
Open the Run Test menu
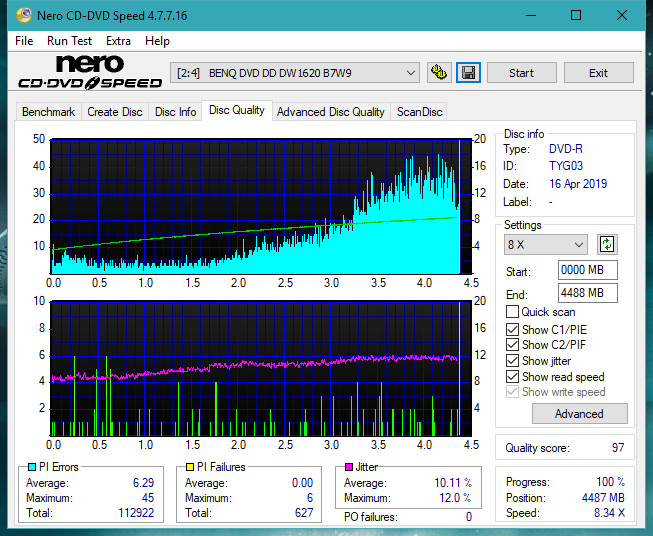click(69, 41)
